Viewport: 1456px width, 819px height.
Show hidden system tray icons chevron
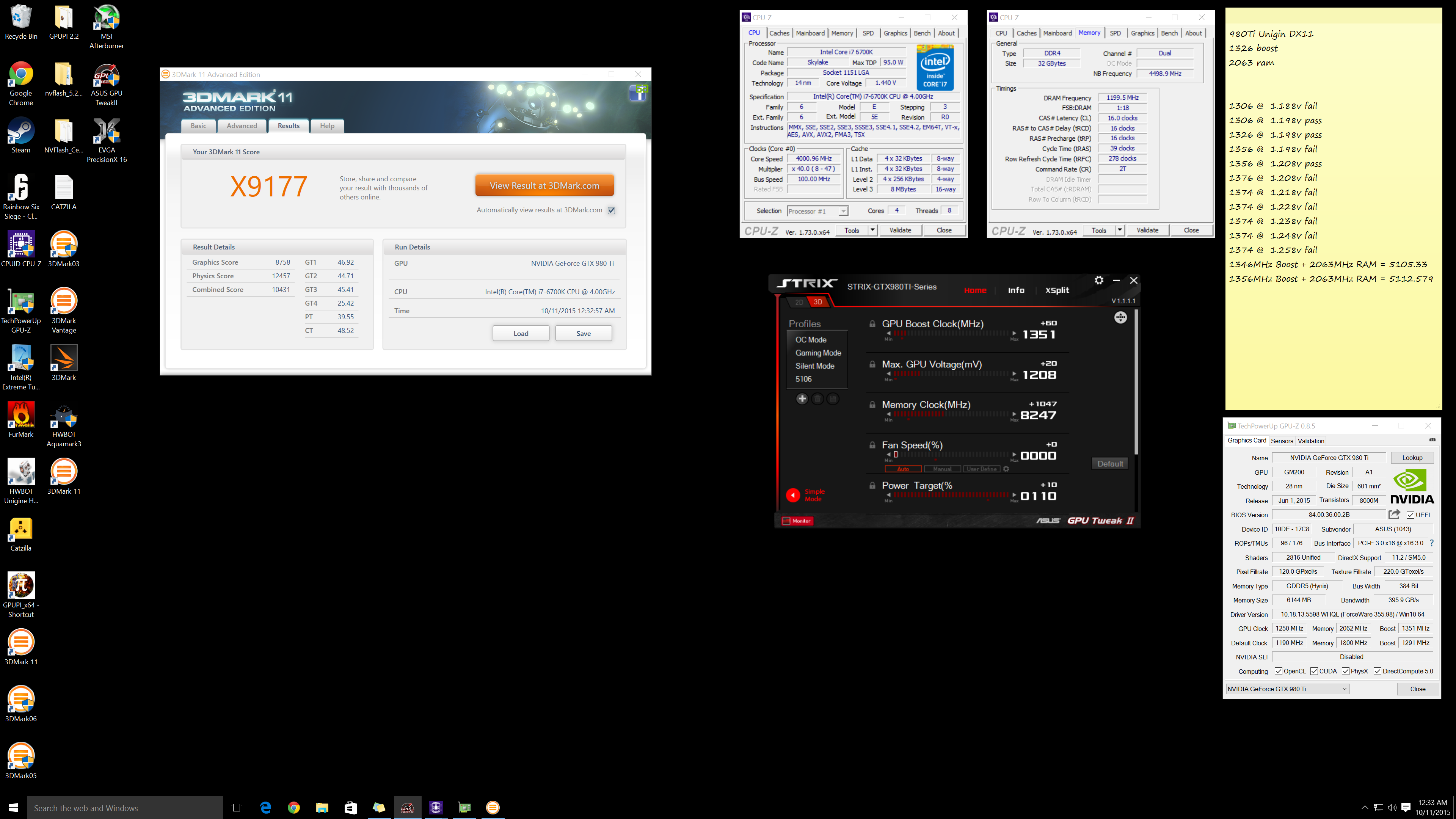coord(1365,808)
